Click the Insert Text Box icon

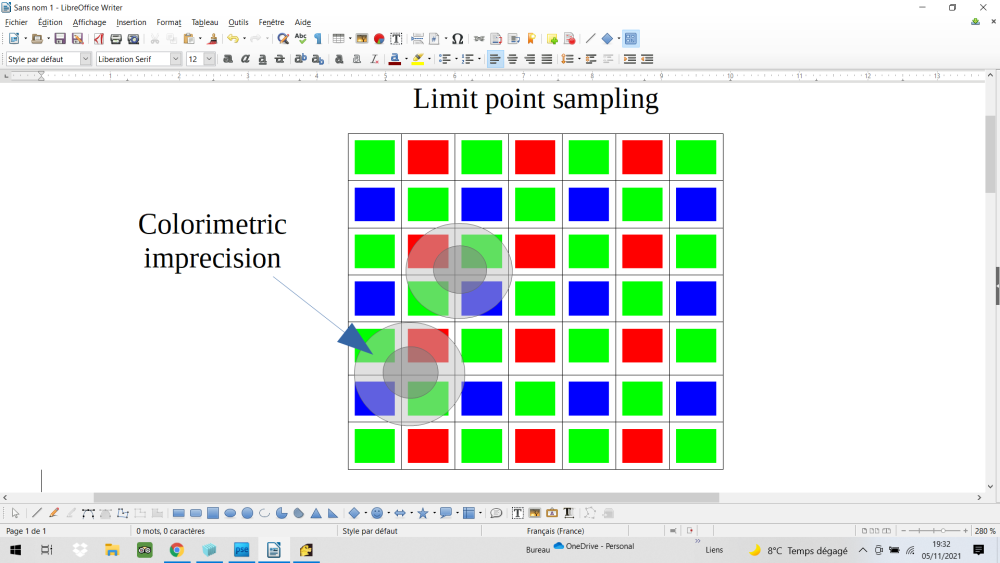click(396, 39)
